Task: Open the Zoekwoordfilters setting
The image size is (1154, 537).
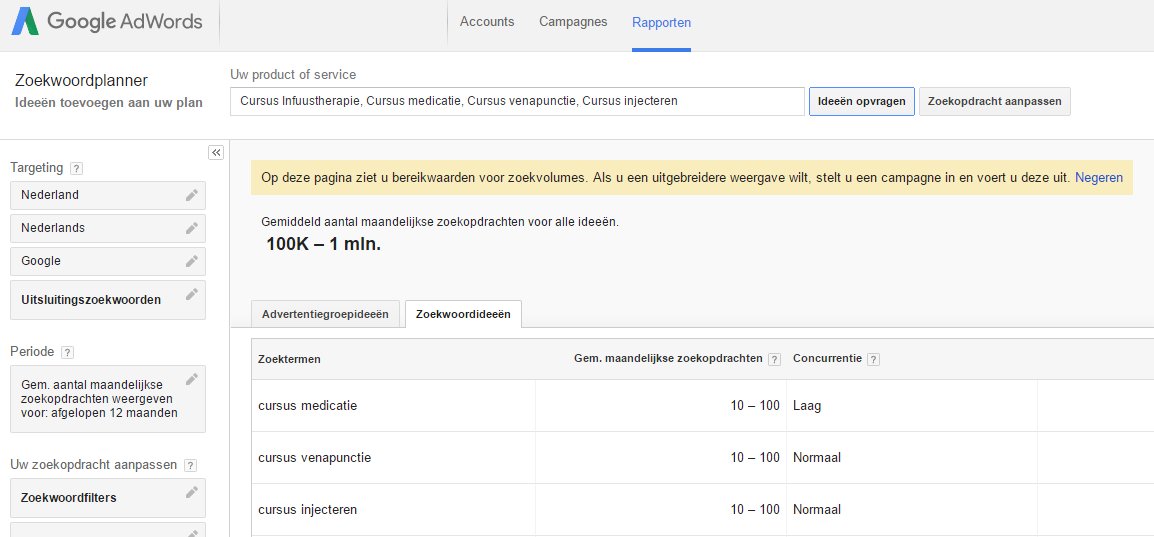Action: pos(108,498)
